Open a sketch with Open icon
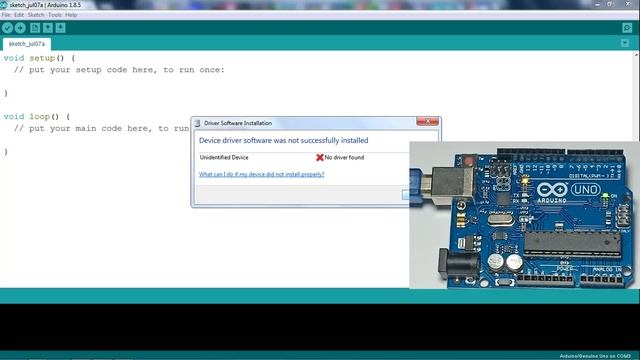Image resolution: width=640 pixels, height=360 pixels. [x=48, y=28]
